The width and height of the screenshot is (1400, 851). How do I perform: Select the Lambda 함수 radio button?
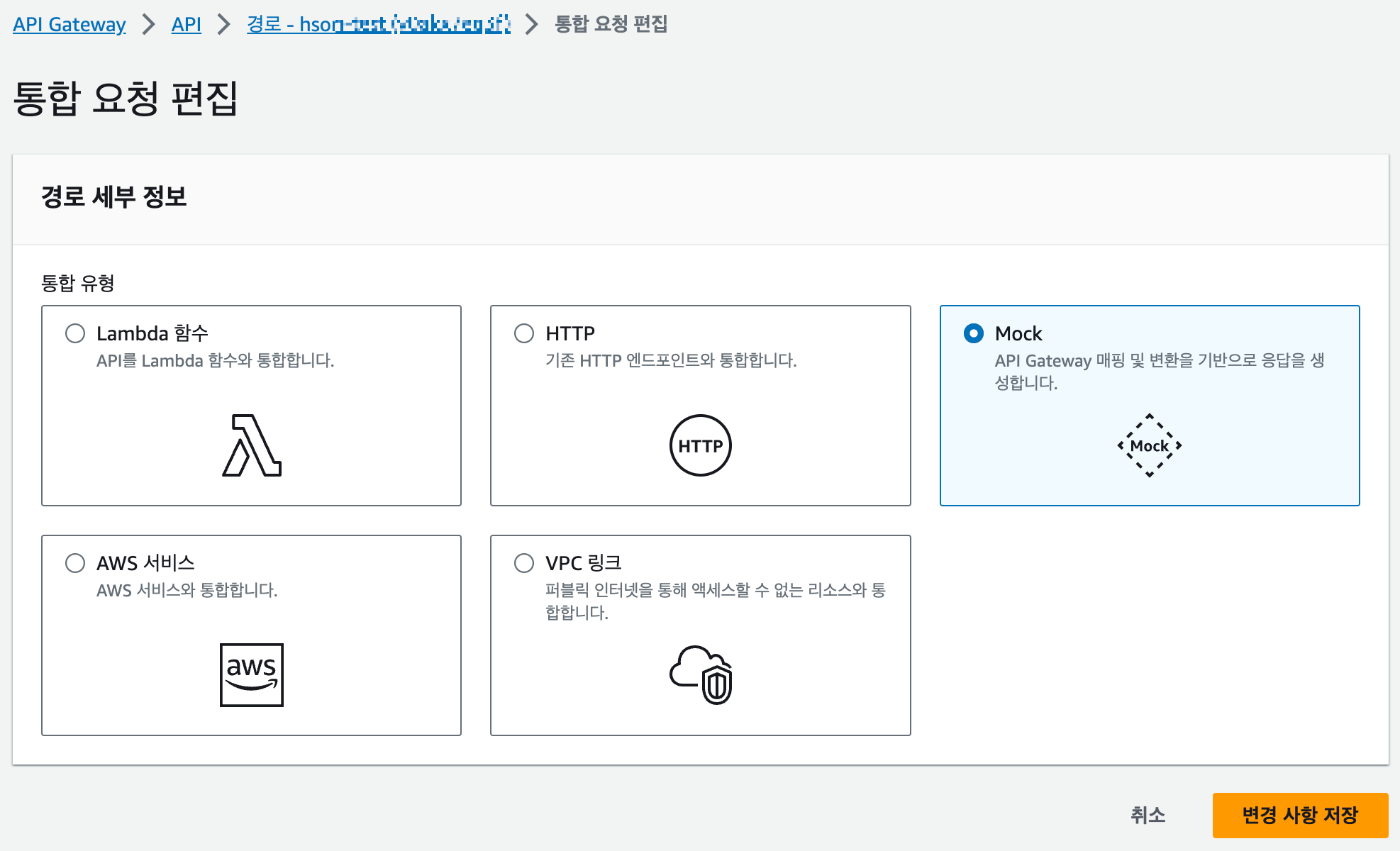(75, 333)
